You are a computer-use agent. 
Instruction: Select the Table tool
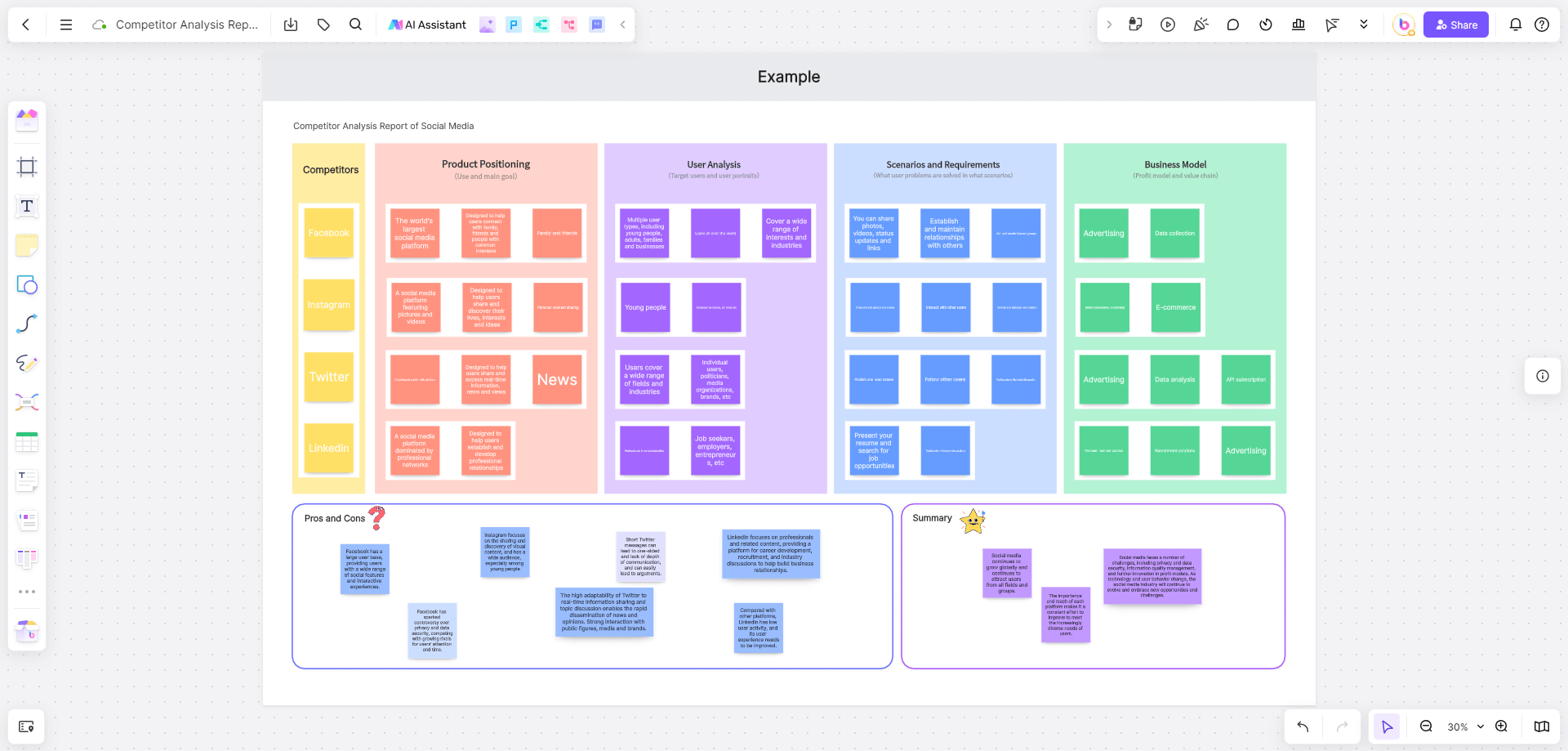point(27,442)
